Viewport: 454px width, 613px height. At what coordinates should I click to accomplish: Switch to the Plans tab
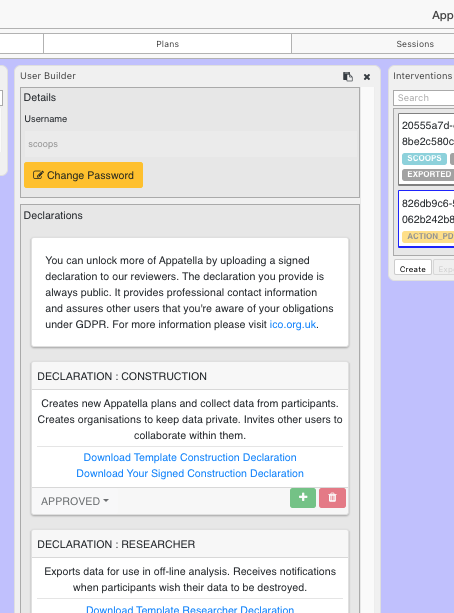click(167, 44)
